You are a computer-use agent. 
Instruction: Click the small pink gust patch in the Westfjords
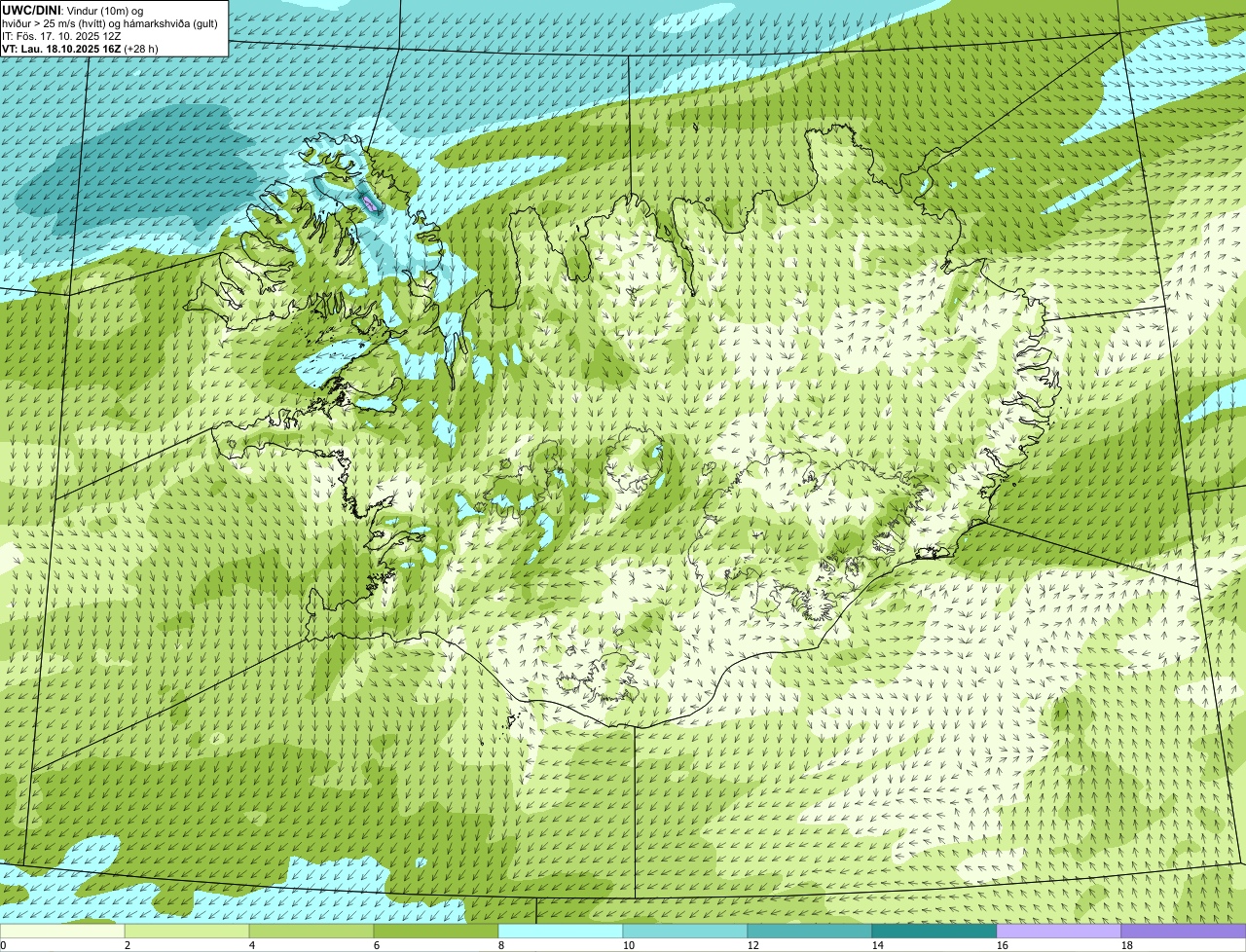click(369, 202)
